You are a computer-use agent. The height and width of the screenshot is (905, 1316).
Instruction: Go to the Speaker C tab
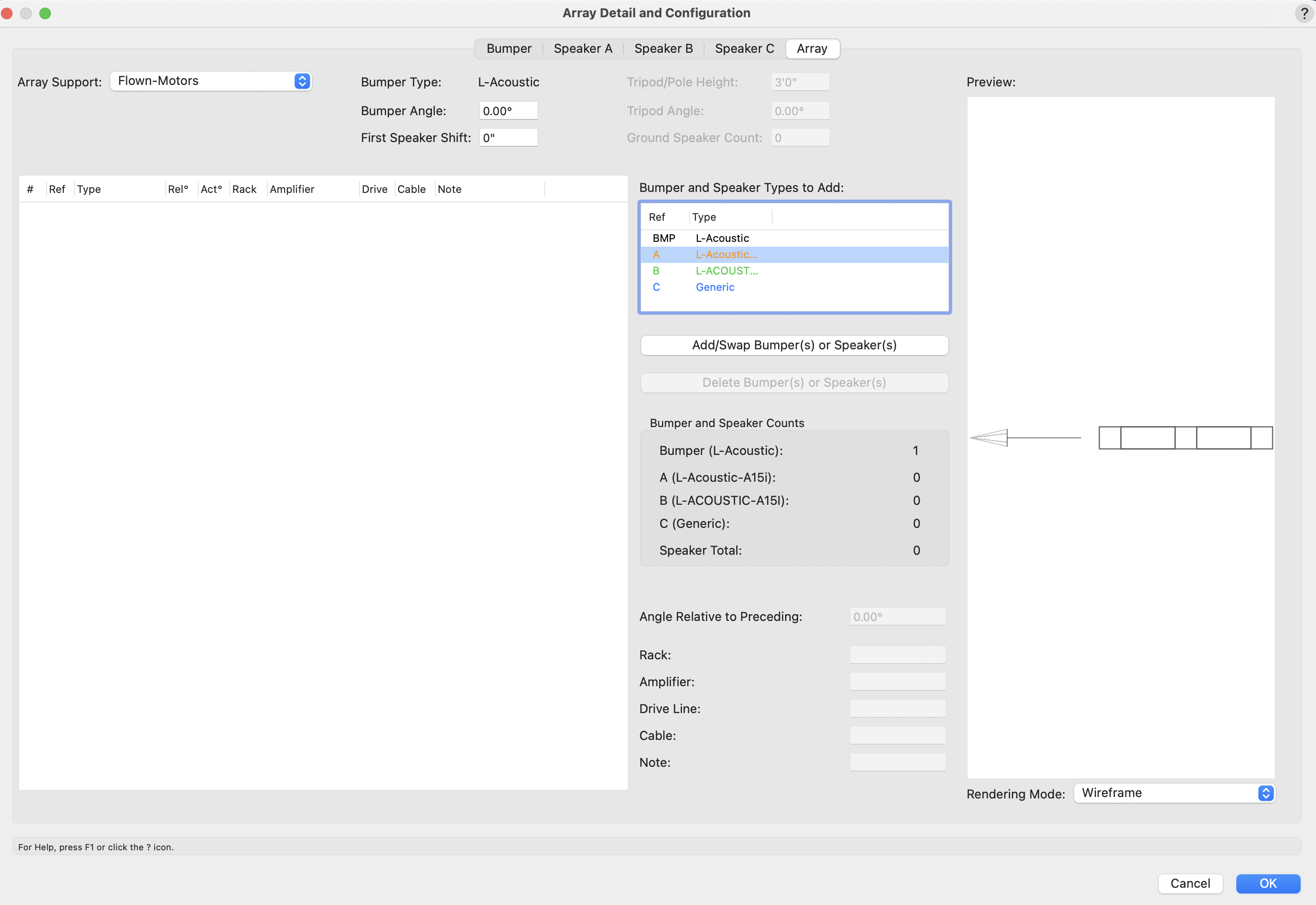[x=744, y=49]
